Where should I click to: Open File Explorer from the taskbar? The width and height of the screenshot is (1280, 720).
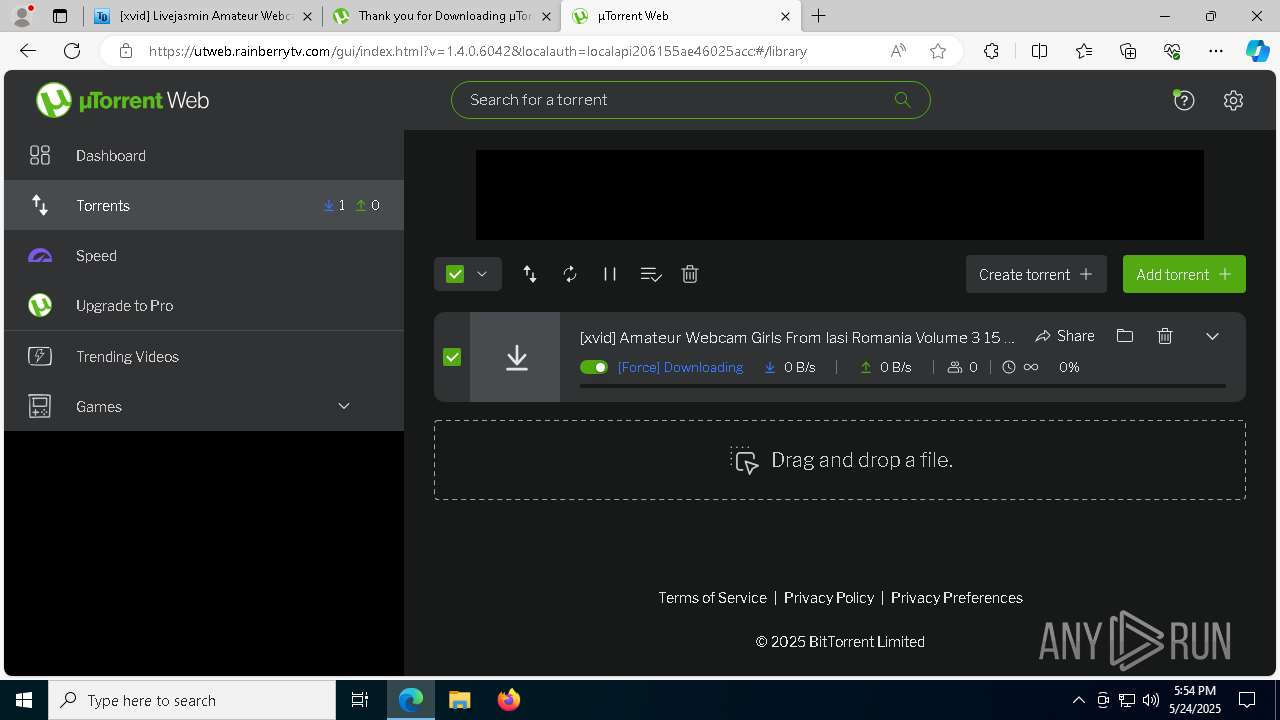[460, 700]
